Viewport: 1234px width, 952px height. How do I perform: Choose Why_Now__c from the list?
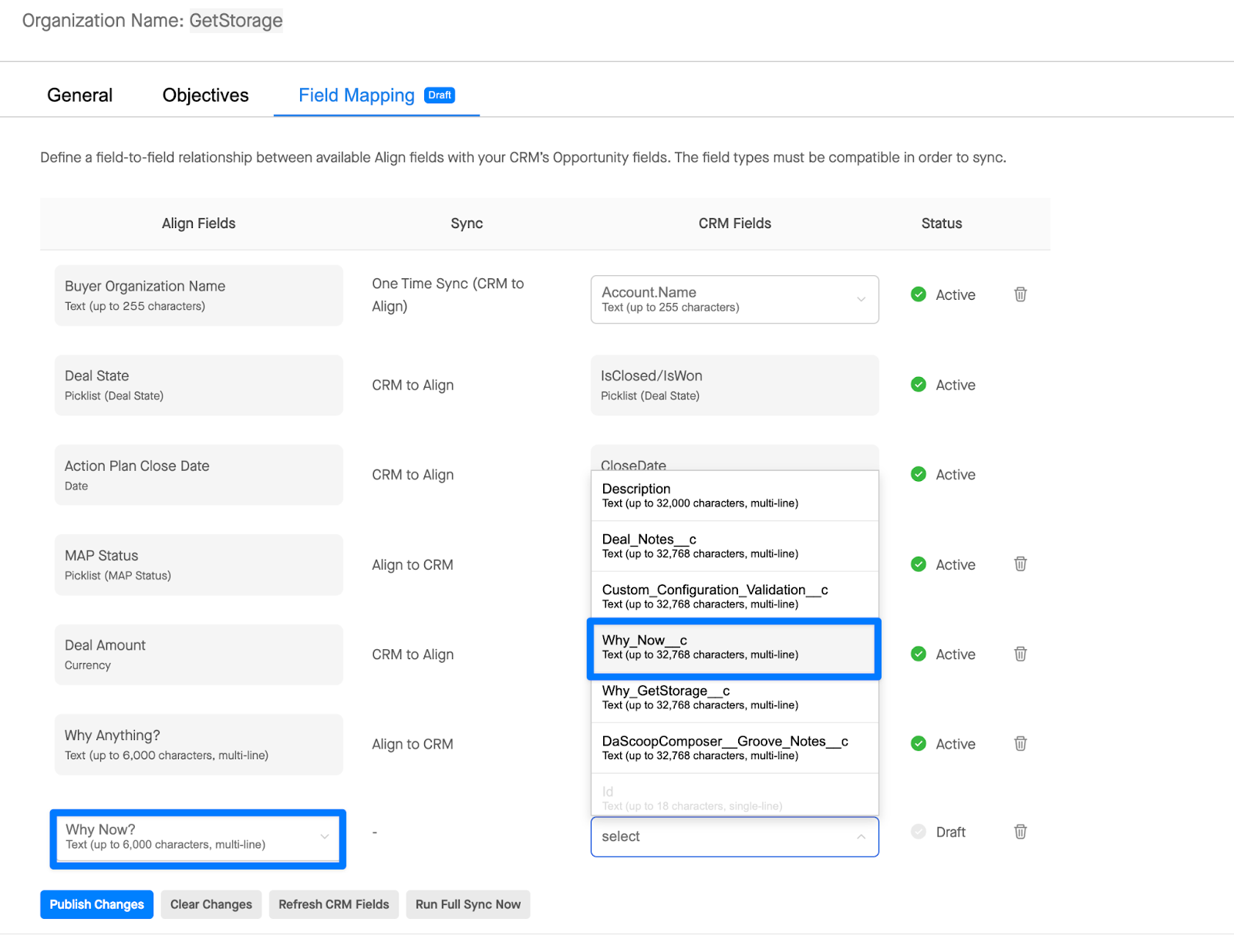click(x=733, y=648)
